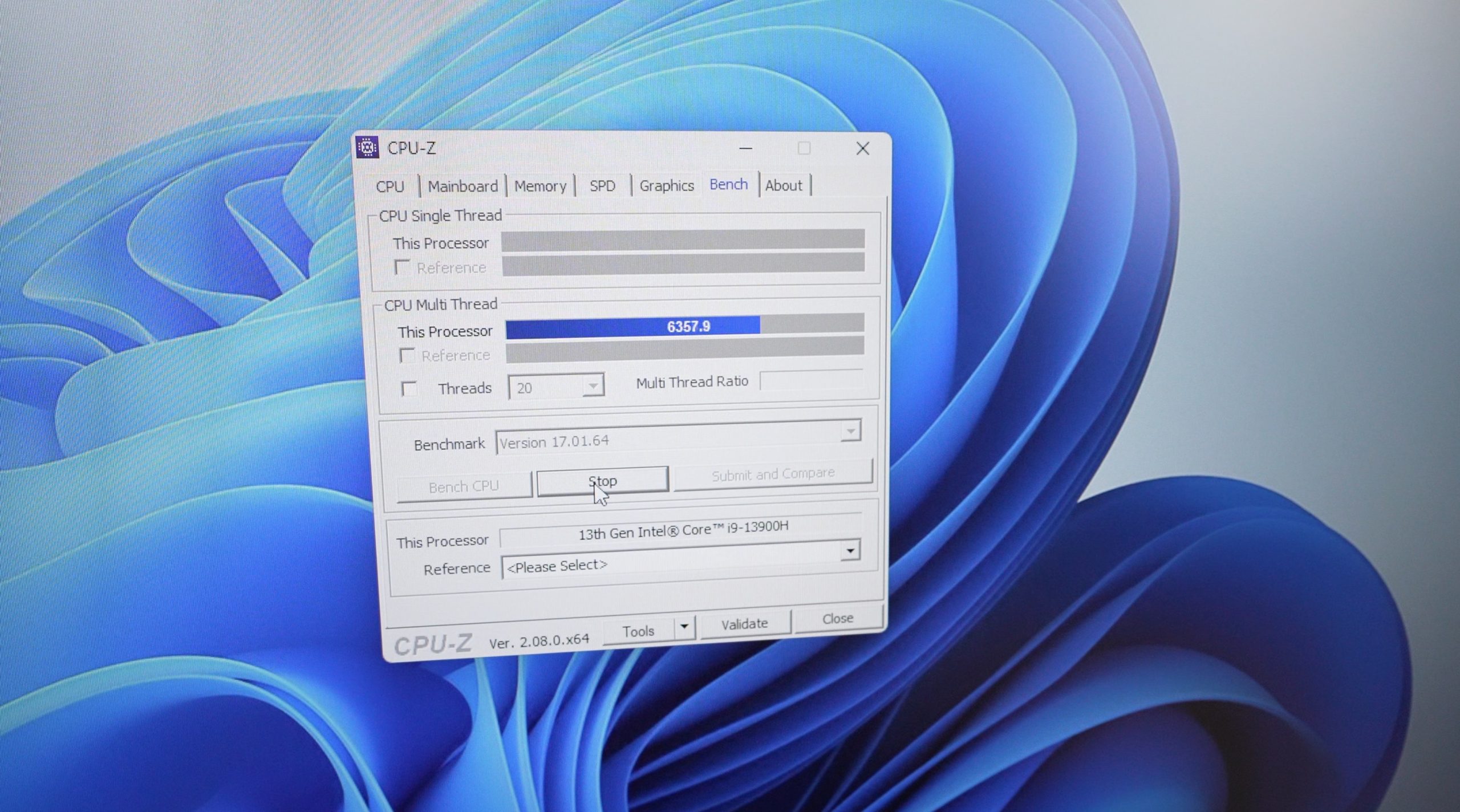Check Multi Thread Reference checkbox
This screenshot has width=1460, height=812.
tap(407, 355)
